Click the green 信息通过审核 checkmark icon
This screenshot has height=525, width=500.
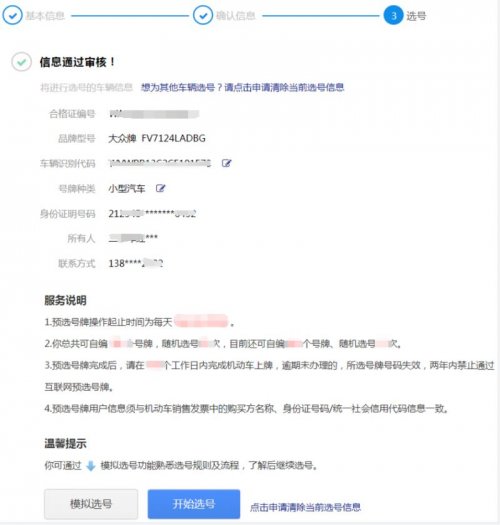click(x=22, y=62)
